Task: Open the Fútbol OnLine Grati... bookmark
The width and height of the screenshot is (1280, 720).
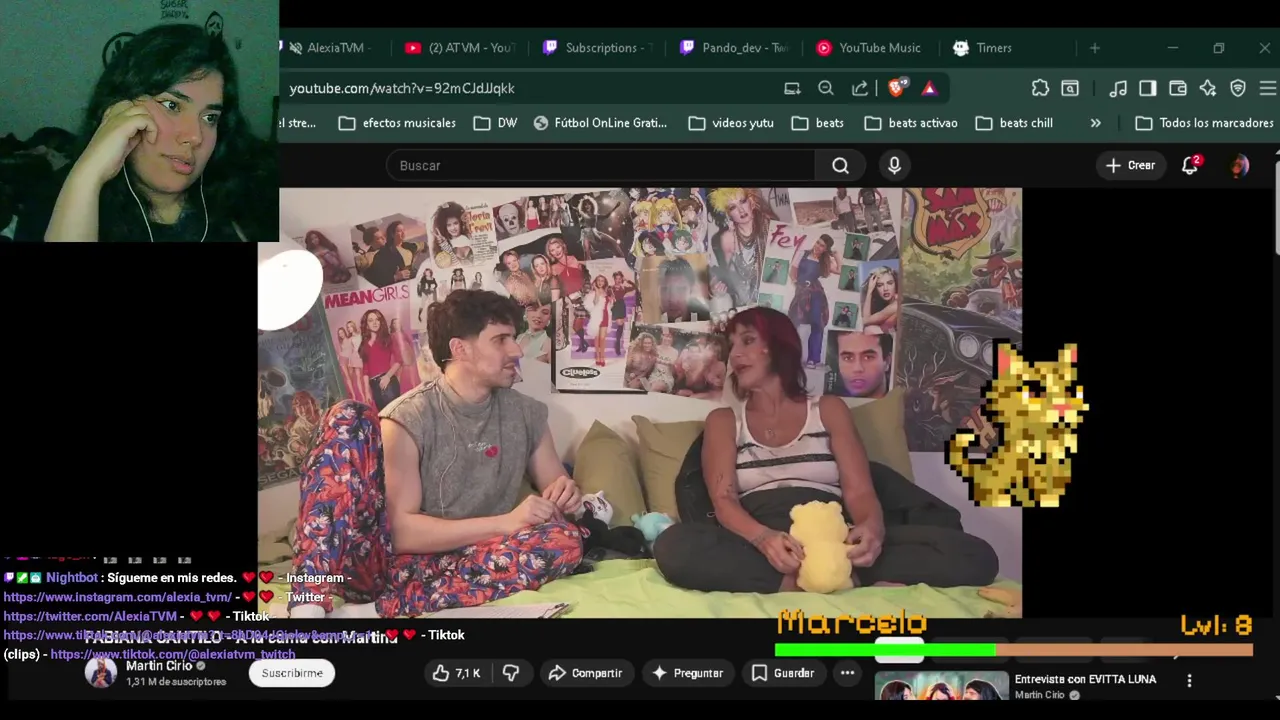Action: tap(600, 123)
